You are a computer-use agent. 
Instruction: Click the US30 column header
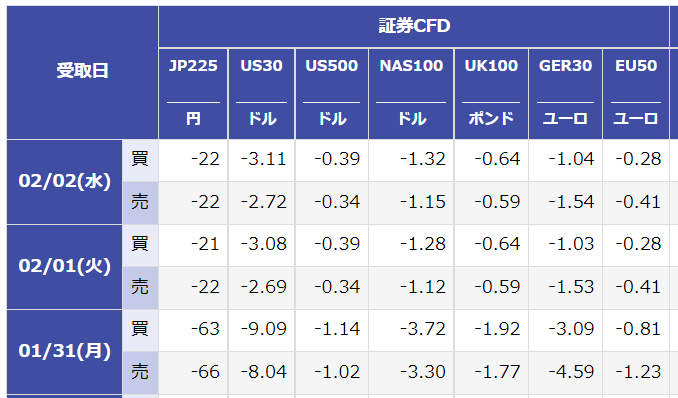tap(262, 94)
